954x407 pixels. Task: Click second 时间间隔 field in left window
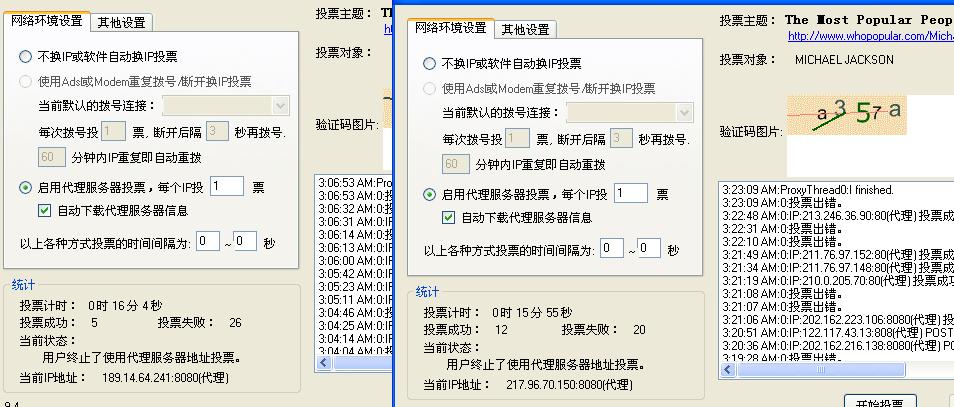pyautogui.click(x=245, y=242)
